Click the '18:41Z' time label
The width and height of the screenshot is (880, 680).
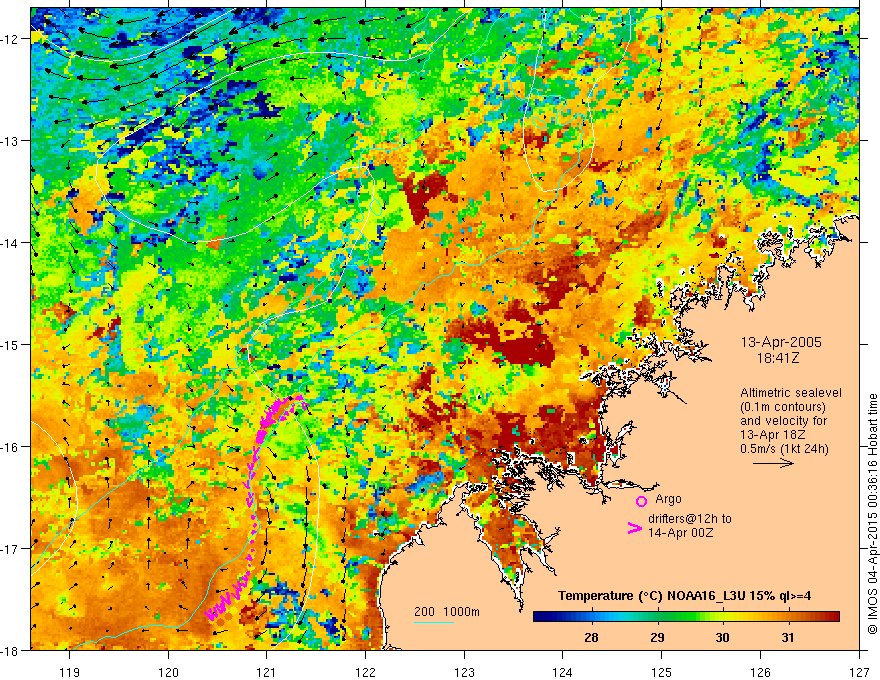point(777,358)
